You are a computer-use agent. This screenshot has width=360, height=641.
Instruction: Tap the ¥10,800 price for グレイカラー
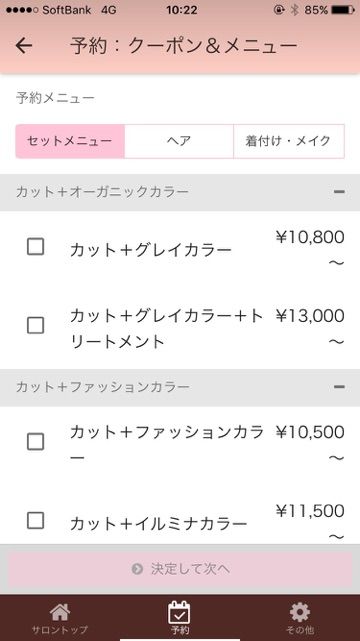click(x=310, y=237)
